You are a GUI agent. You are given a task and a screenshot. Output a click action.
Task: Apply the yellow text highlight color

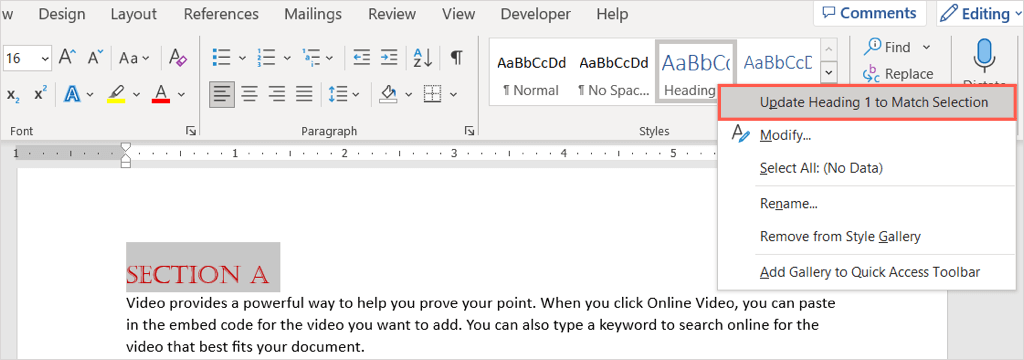click(116, 94)
